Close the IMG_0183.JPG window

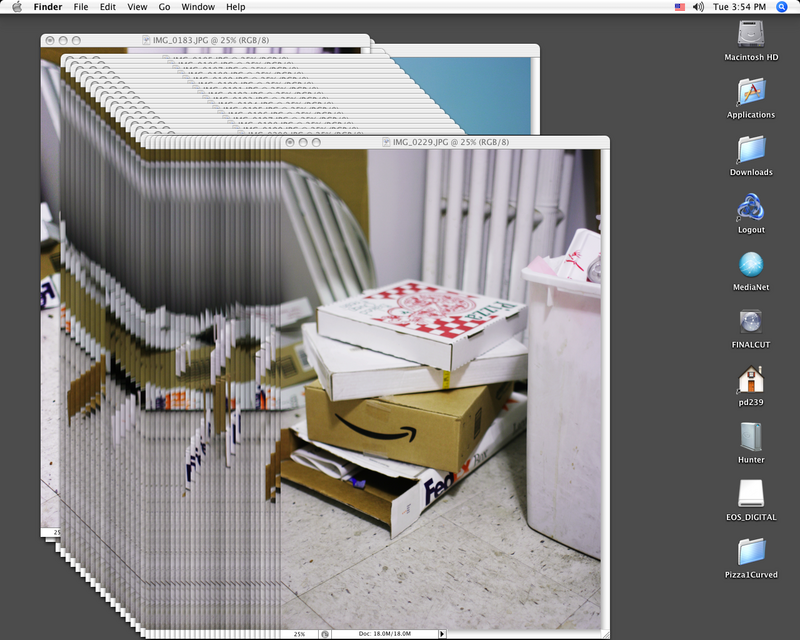coord(50,40)
